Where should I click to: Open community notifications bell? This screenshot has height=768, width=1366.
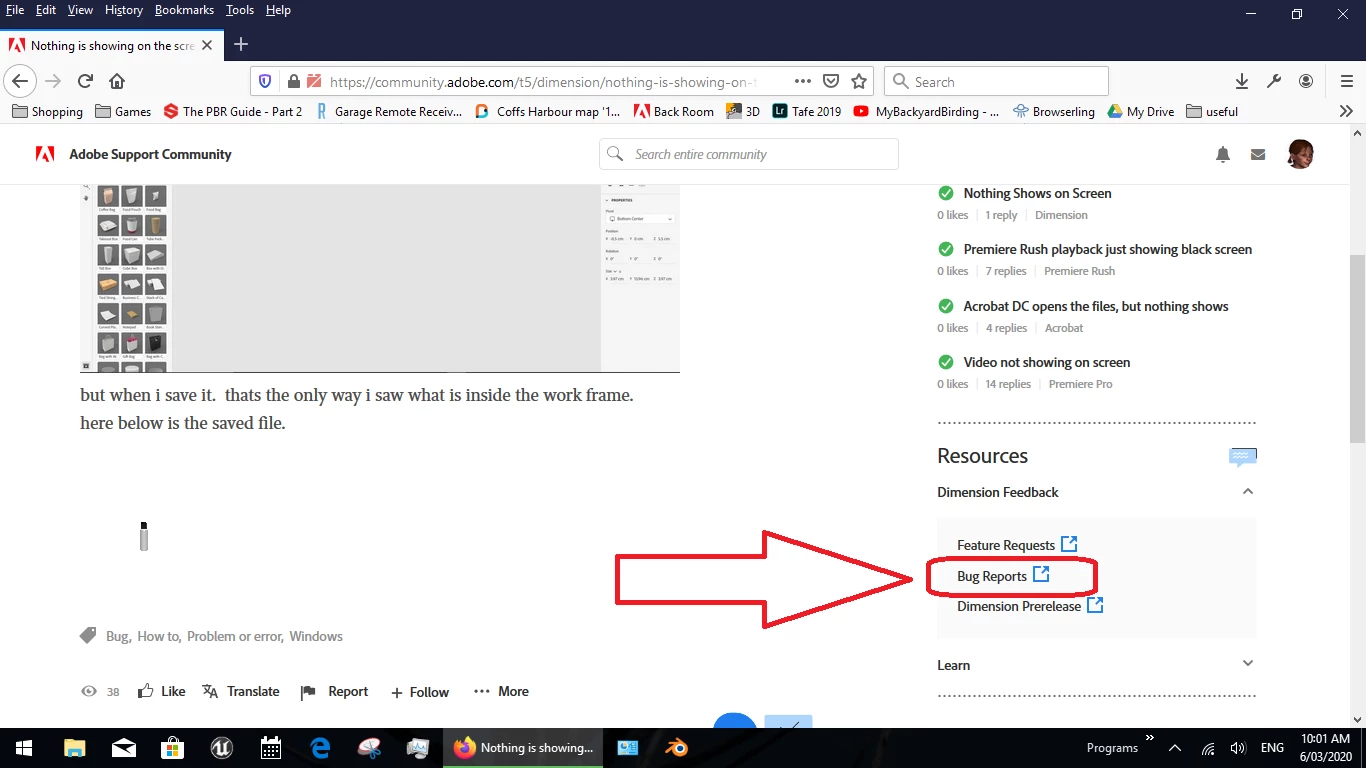pos(1223,154)
